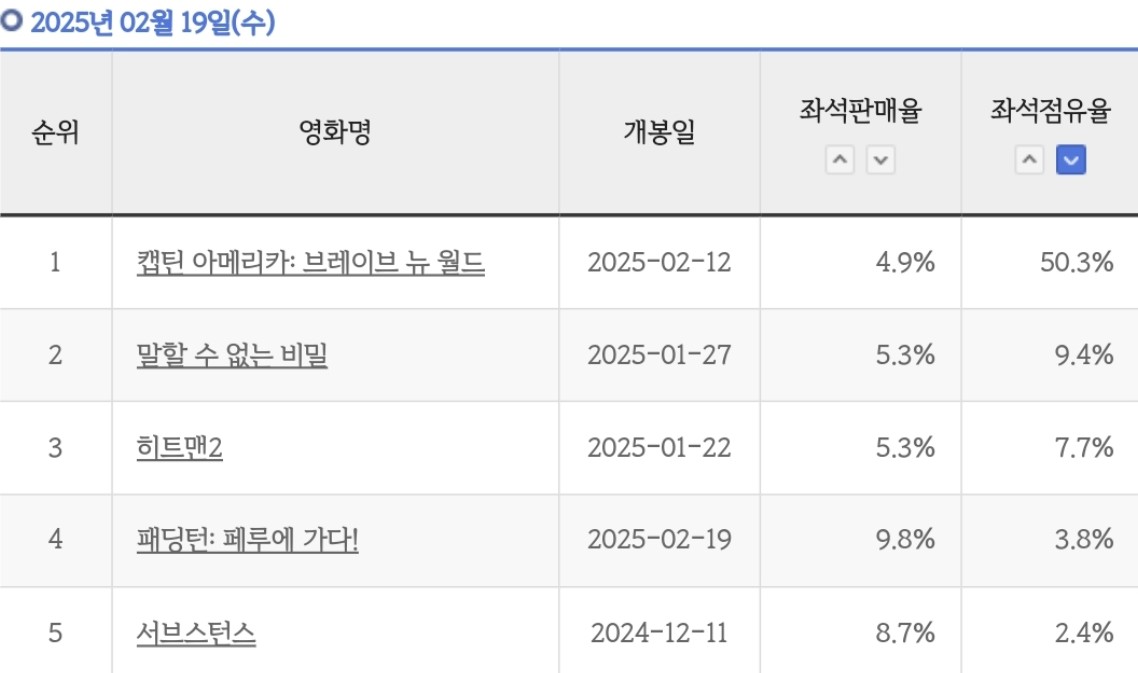Viewport: 1138px width, 673px height.
Task: Click the 좌석점유율 header label
Action: (1050, 111)
